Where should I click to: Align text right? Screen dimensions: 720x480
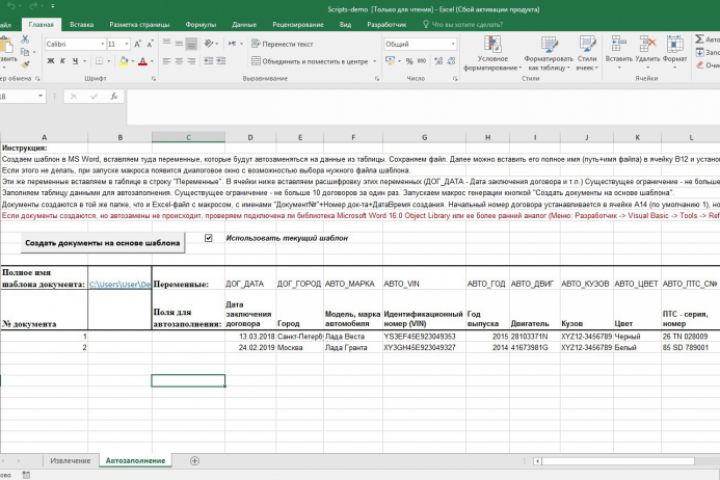click(x=191, y=61)
